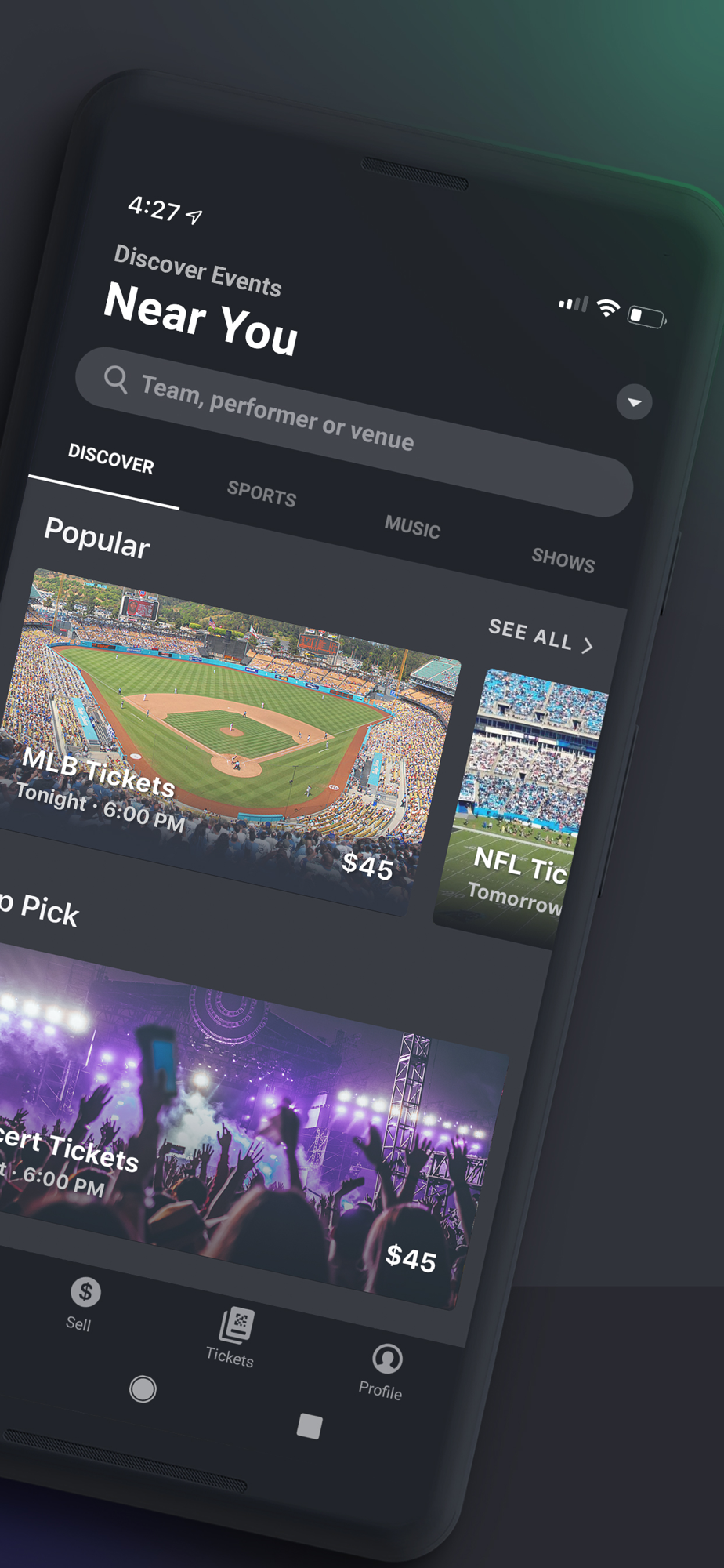The height and width of the screenshot is (1568, 724).
Task: Switch to the MUSIC tab
Action: 412,528
